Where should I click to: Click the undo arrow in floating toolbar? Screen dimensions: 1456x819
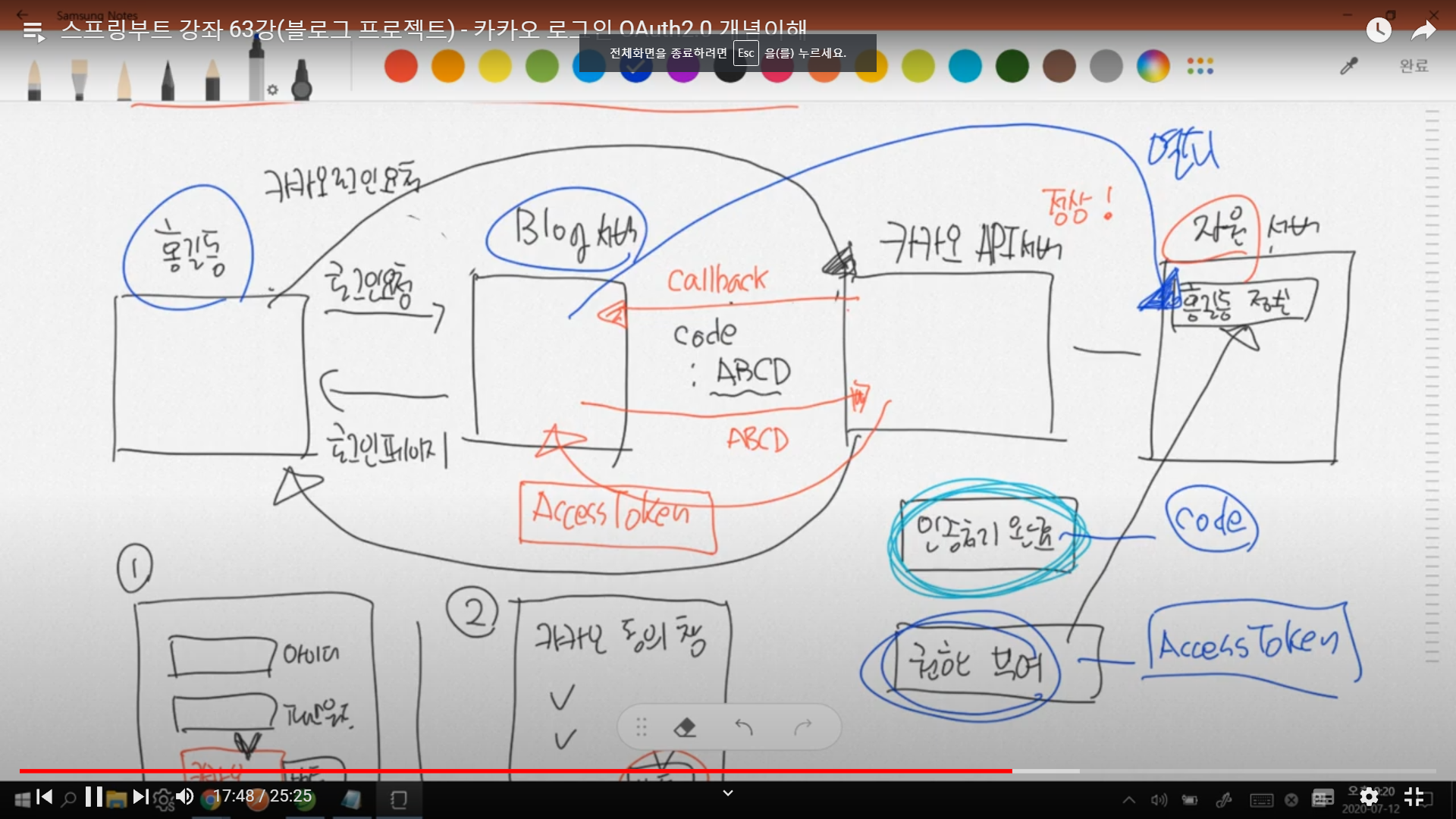(744, 728)
